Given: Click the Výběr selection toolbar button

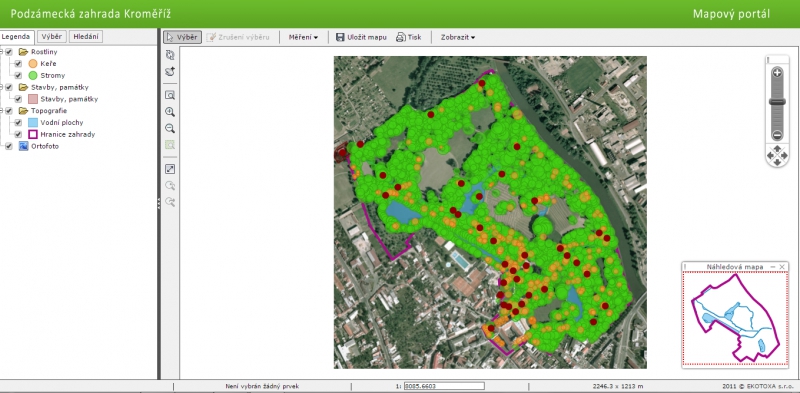Looking at the screenshot, I should (x=183, y=37).
